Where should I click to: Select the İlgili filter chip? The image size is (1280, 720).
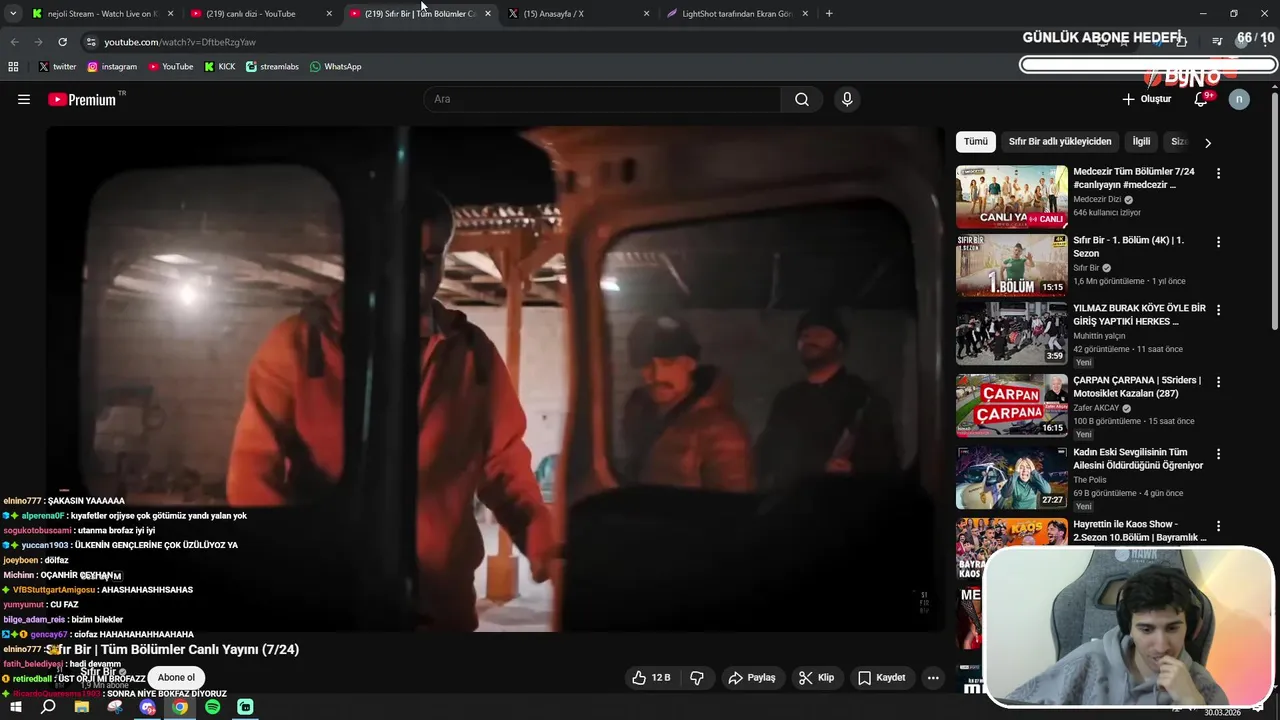click(x=1141, y=142)
